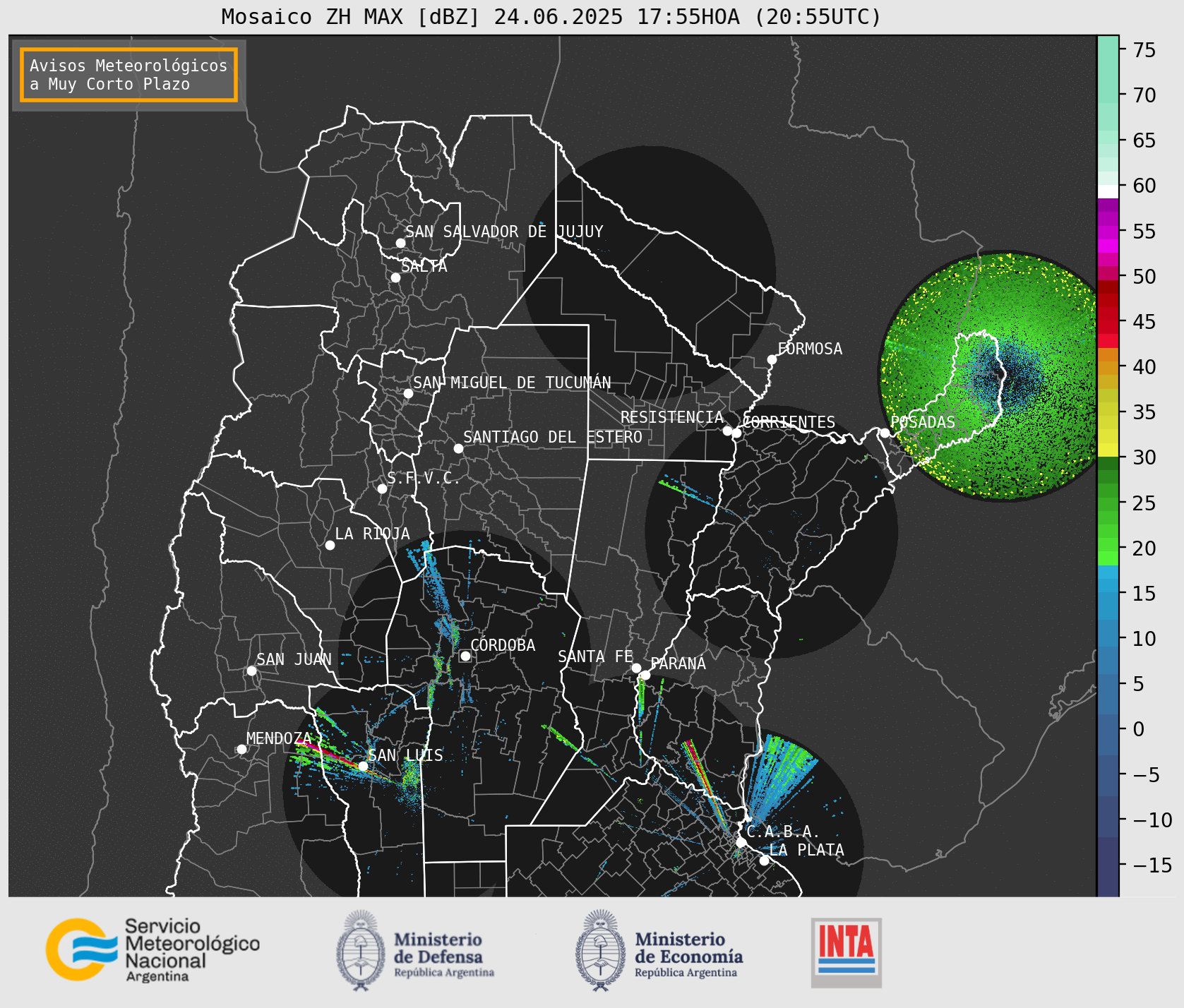Click the C.A.B.A. city marker
This screenshot has width=1184, height=1008.
point(741,842)
